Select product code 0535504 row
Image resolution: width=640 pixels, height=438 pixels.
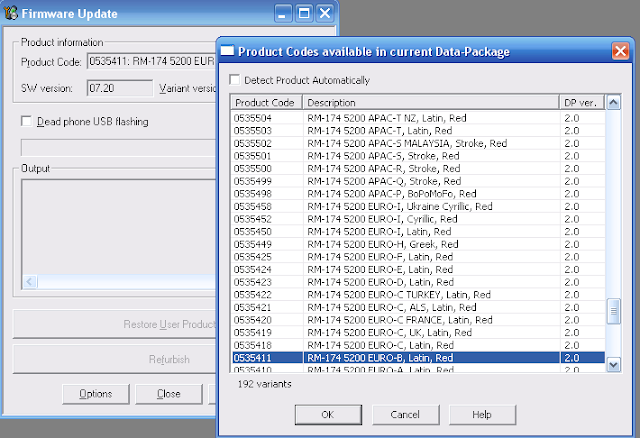pos(418,118)
